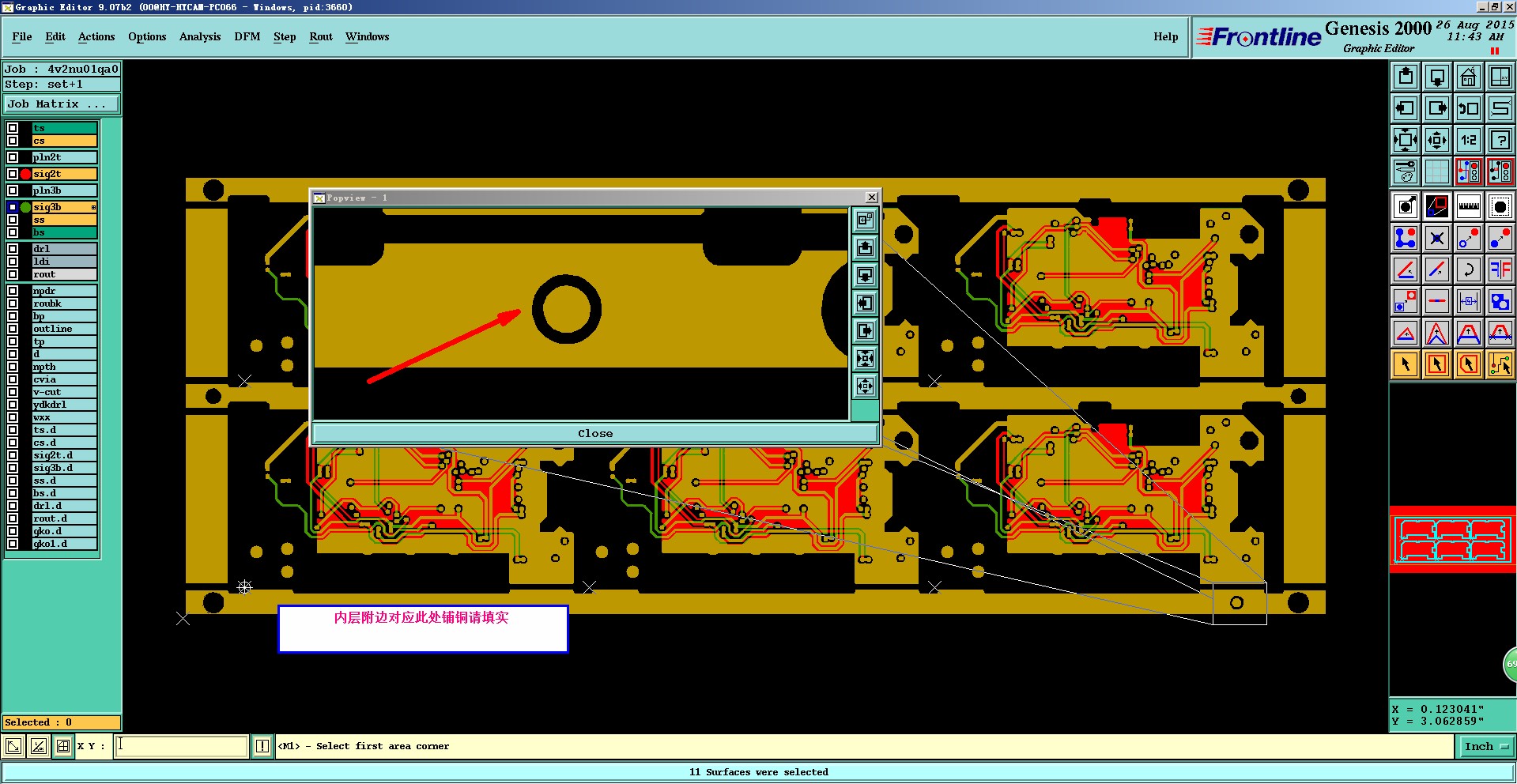
Task: Click the pan up view icon
Action: point(1406,77)
